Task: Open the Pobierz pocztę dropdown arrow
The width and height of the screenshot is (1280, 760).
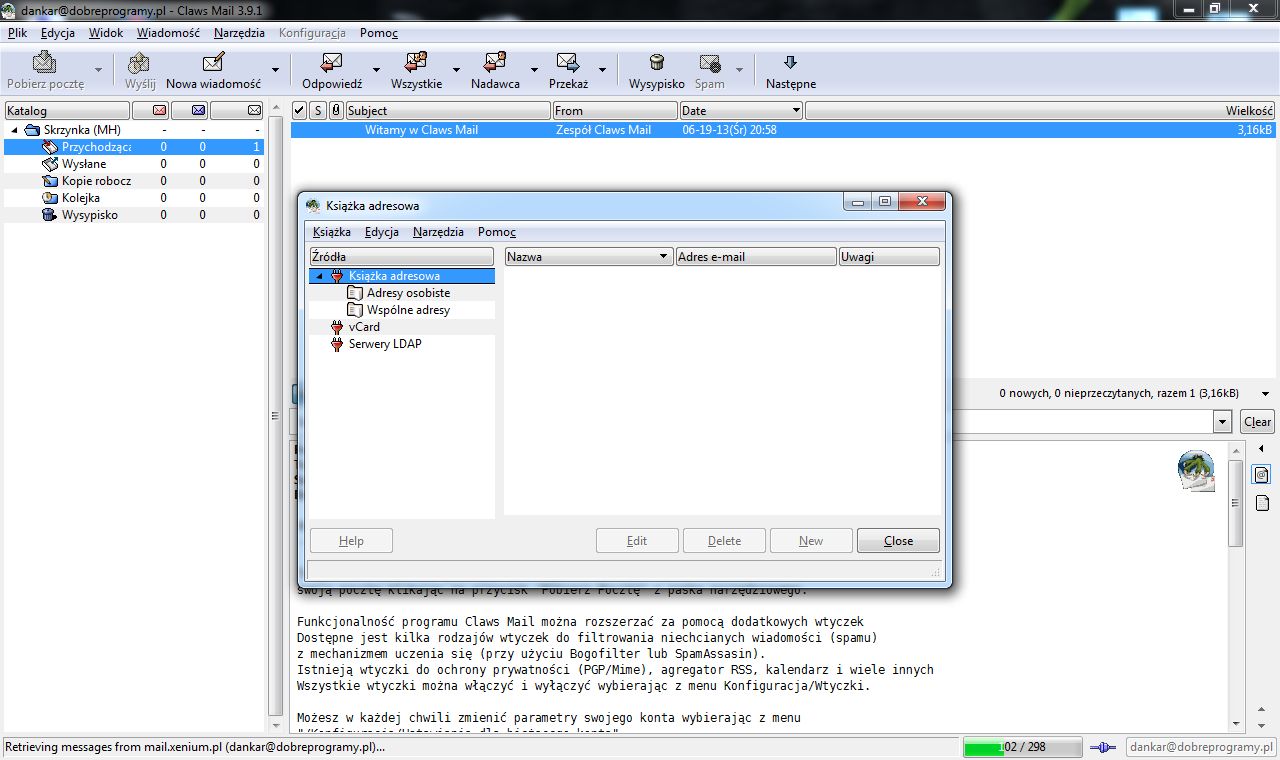Action: (98, 70)
